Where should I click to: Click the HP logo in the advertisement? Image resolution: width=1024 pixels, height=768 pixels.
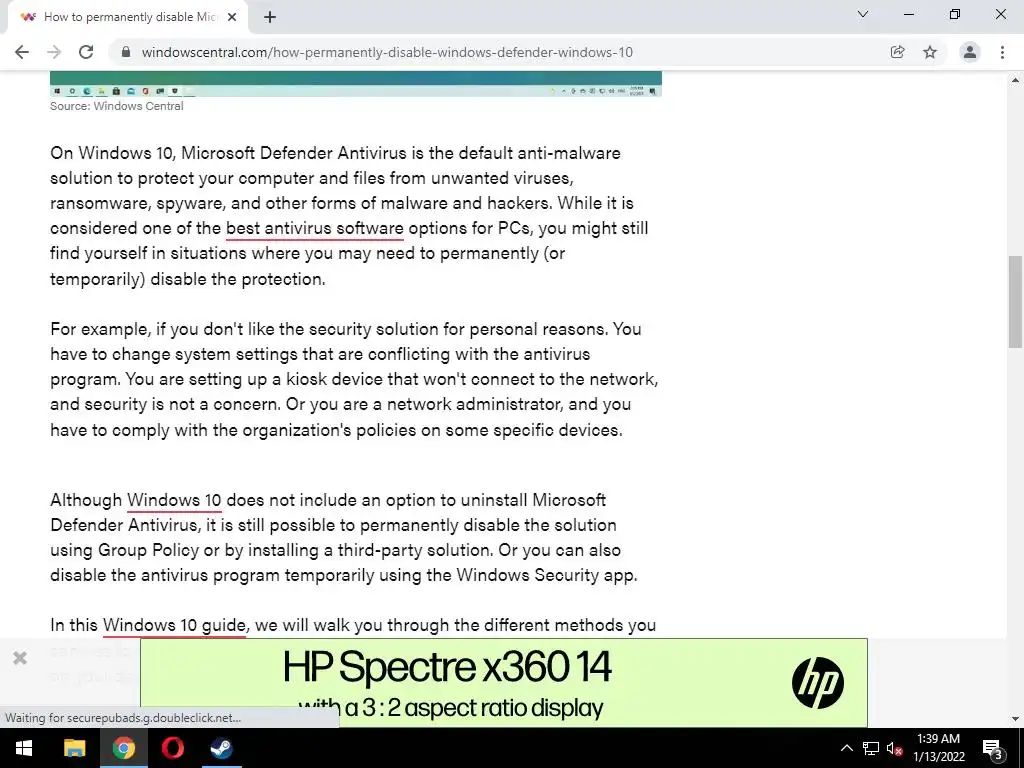pyautogui.click(x=818, y=682)
